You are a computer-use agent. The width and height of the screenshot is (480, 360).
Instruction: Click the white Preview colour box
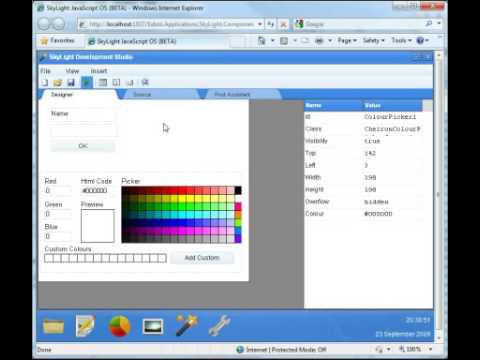pos(98,226)
